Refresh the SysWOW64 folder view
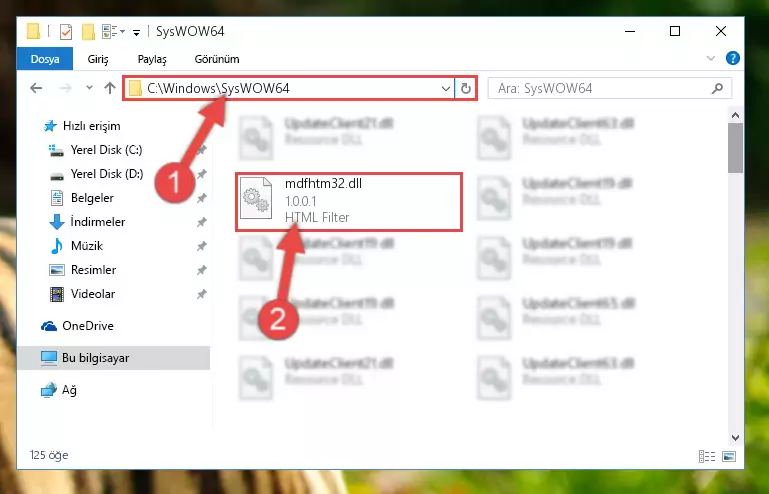 point(465,89)
